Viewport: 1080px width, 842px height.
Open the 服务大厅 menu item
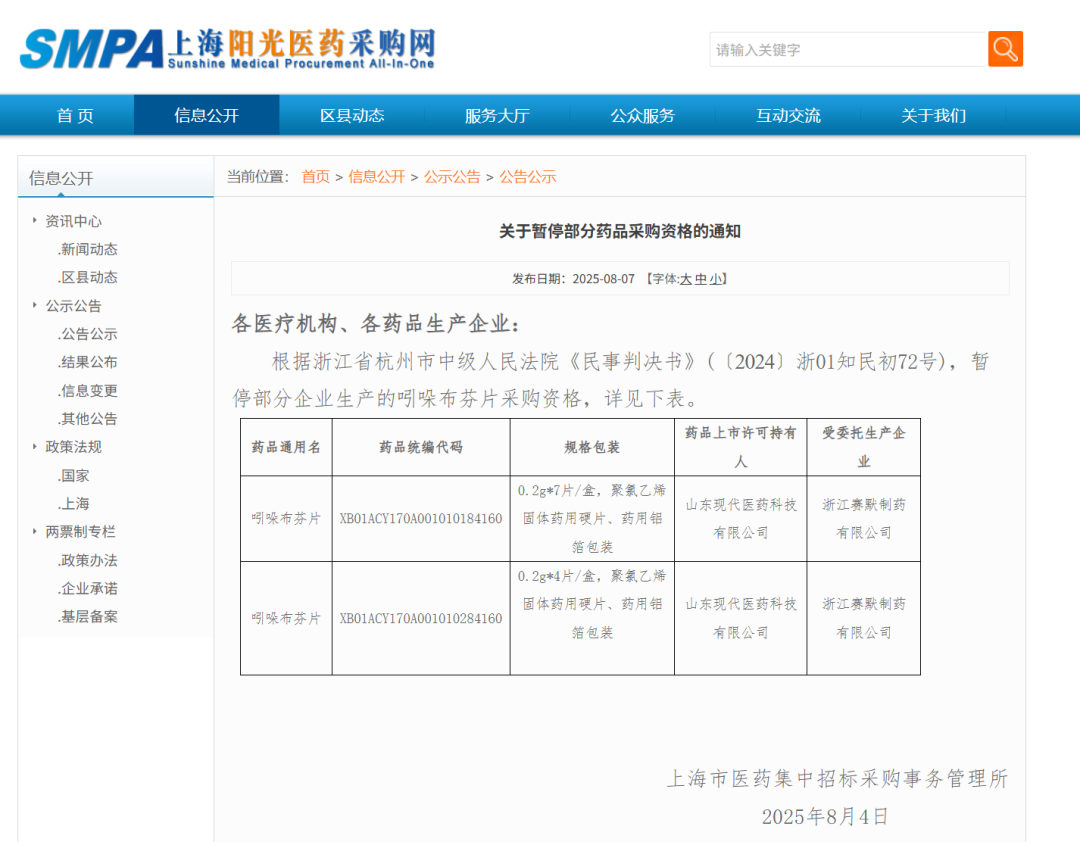tap(497, 115)
